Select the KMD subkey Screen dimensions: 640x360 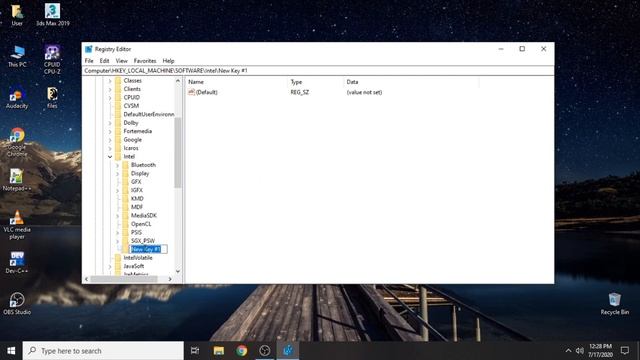(x=137, y=199)
